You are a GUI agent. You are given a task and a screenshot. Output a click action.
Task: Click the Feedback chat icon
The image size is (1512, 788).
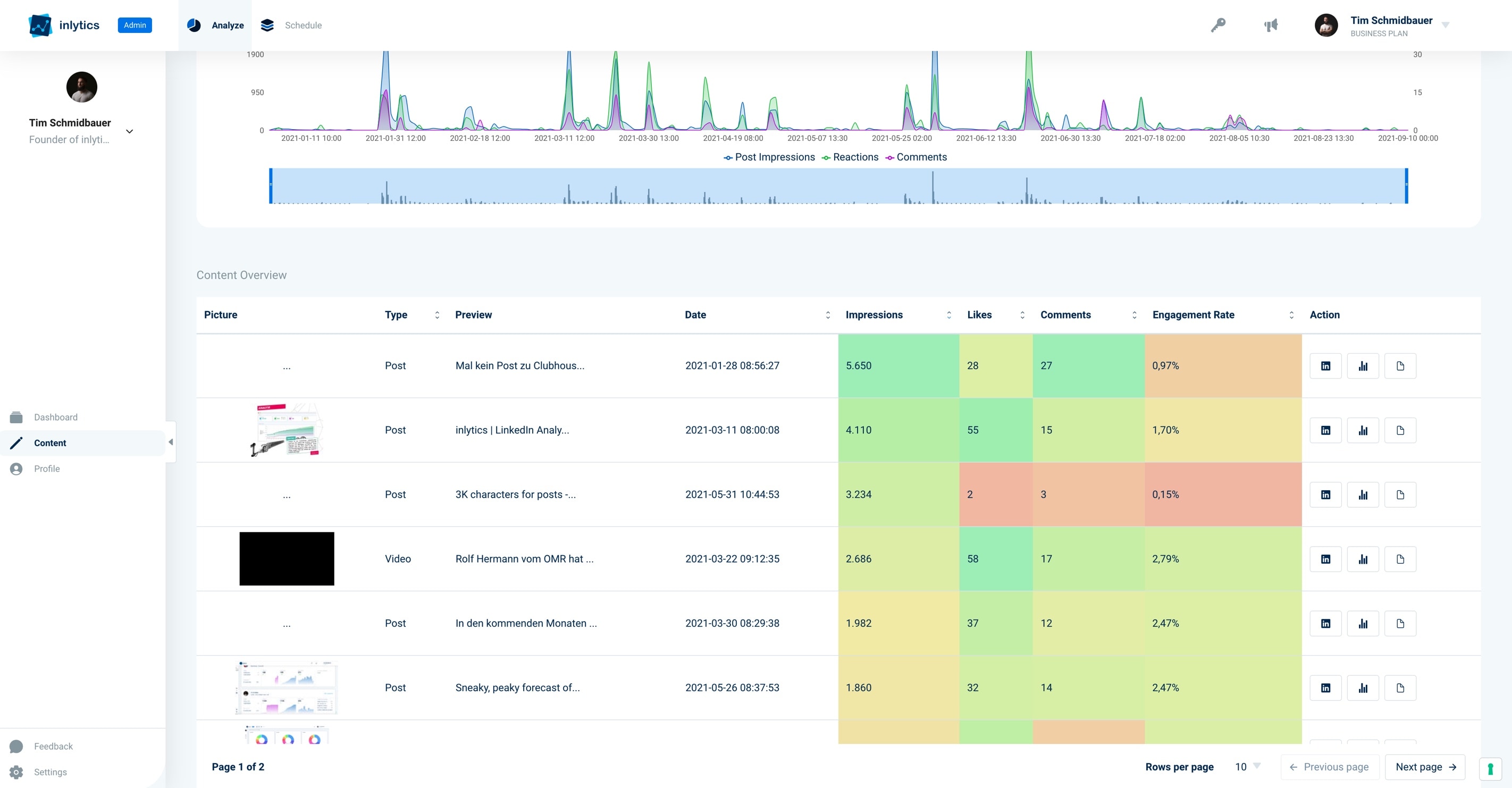click(x=16, y=747)
